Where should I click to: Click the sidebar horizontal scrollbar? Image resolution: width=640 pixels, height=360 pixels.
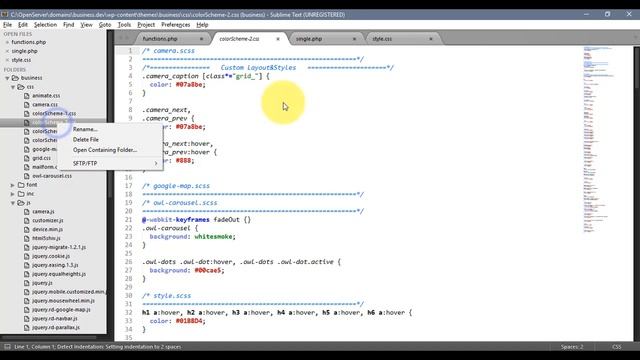coord(49,338)
